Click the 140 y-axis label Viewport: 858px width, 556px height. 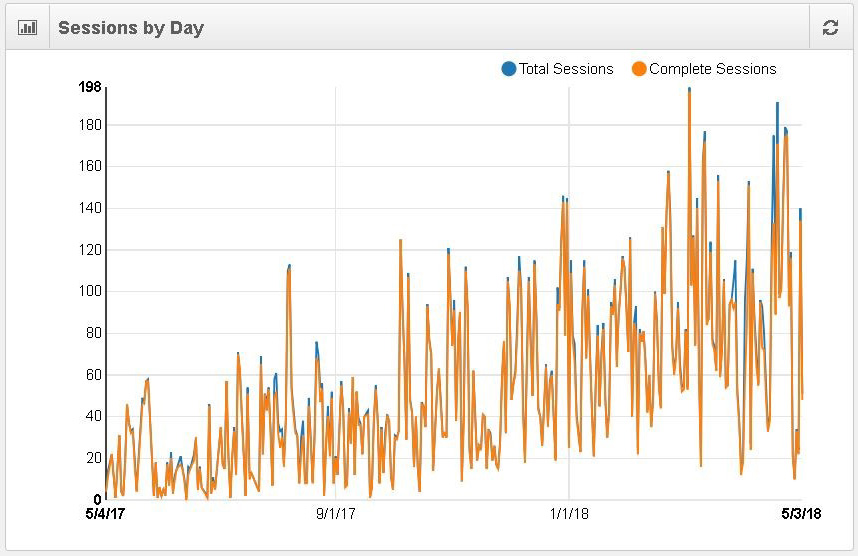[90, 208]
